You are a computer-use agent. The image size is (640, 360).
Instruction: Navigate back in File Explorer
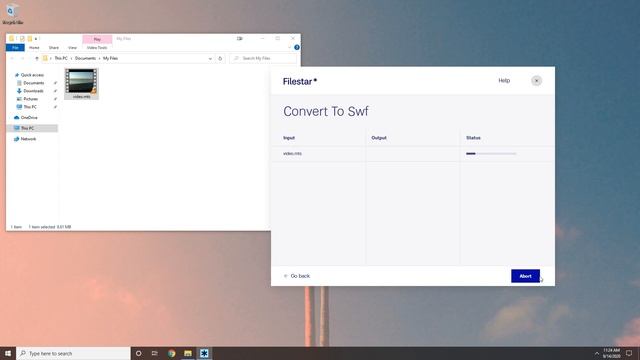pyautogui.click(x=12, y=58)
